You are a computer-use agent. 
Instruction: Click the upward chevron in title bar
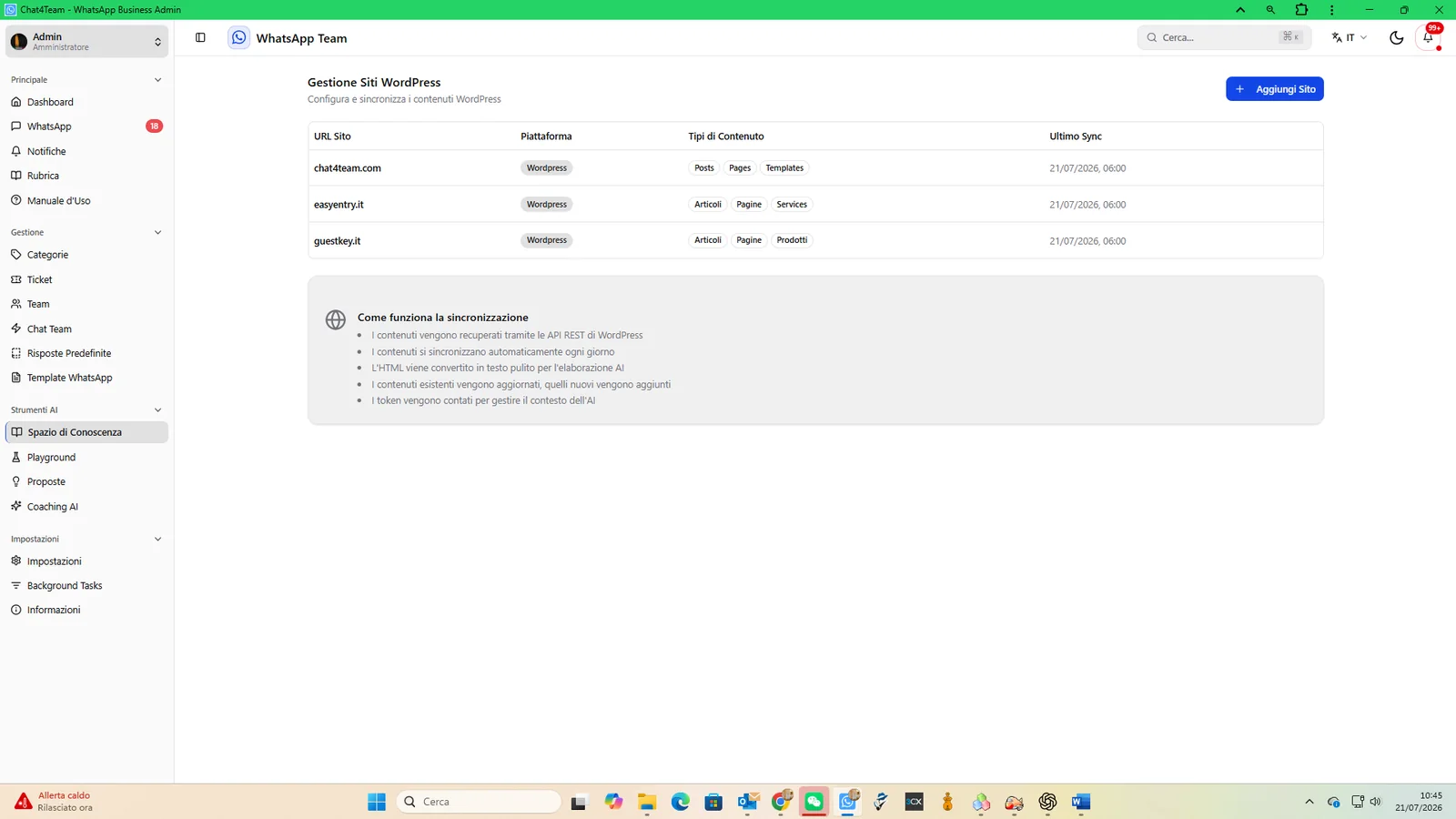point(1240,10)
